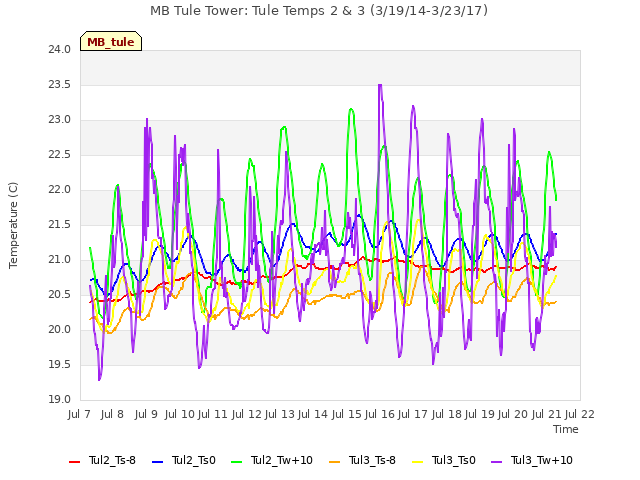Click the purple minimum below 19.5 near Jul 7
The width and height of the screenshot is (640, 480).
(x=99, y=380)
